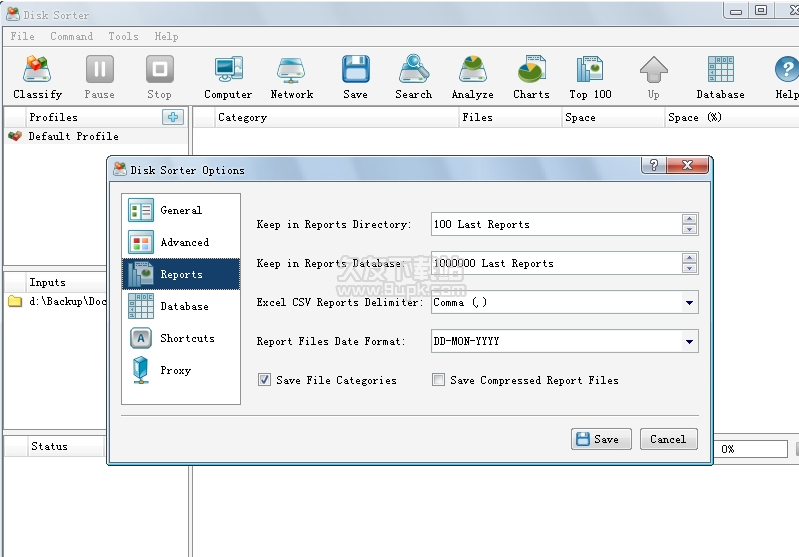Click the Save floppy icon in toolbar
This screenshot has height=557, width=799.
[355, 77]
